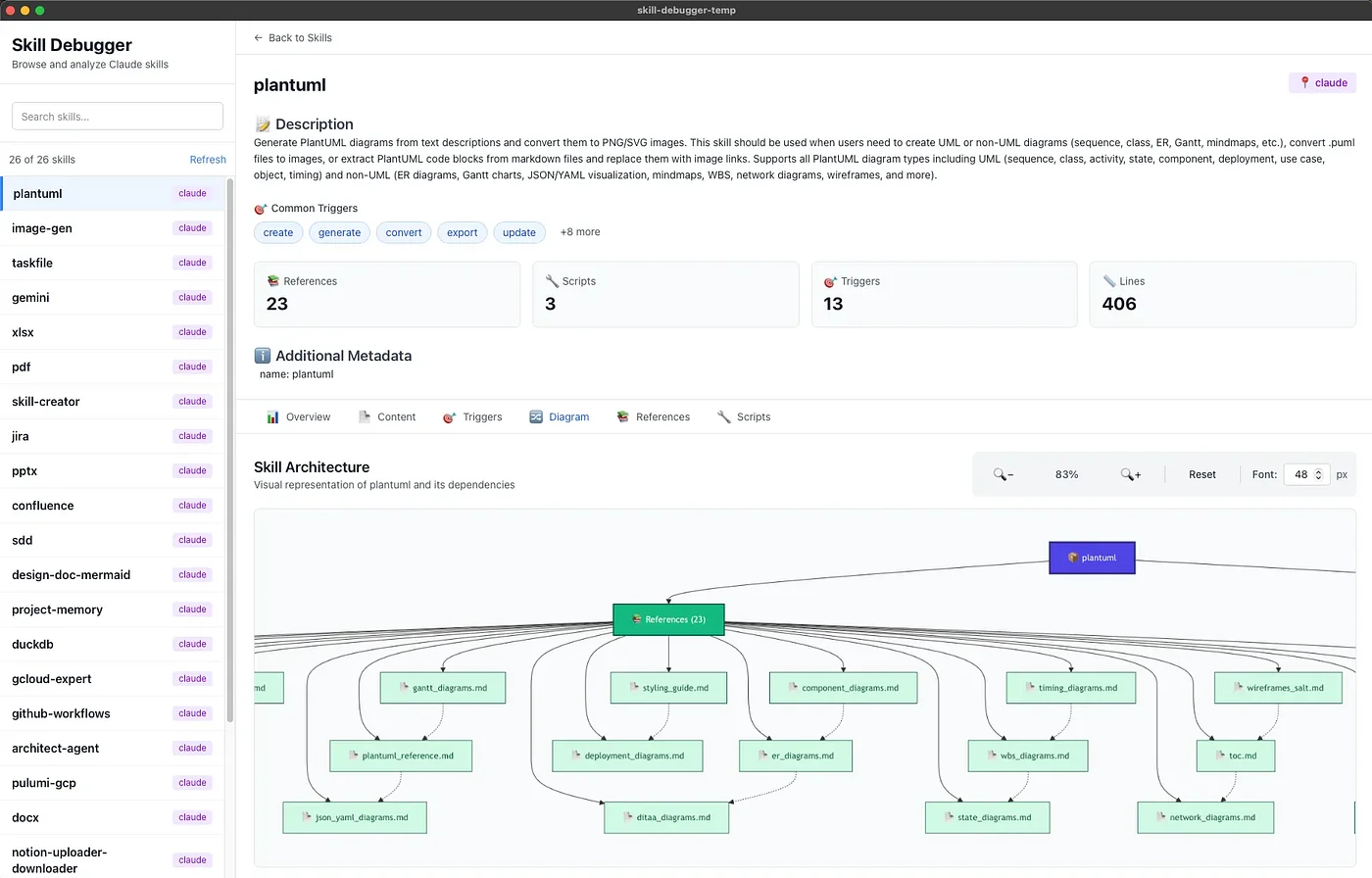The width and height of the screenshot is (1372, 878).
Task: Click the References (23) diagram node
Action: [x=668, y=619]
